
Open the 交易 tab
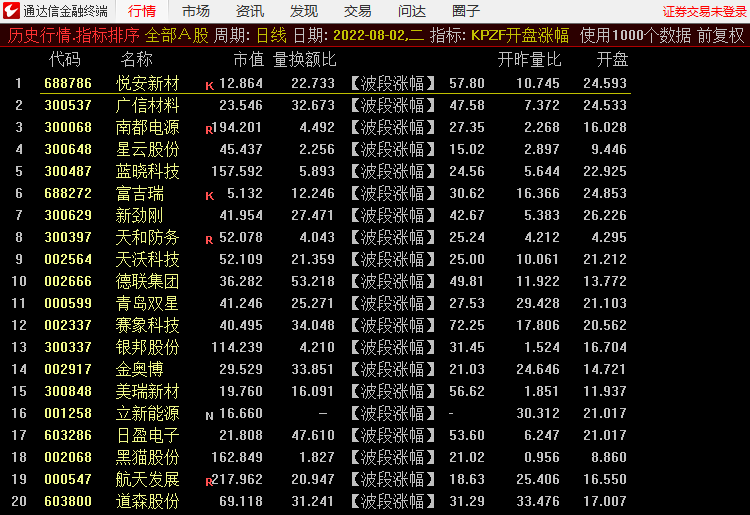point(358,11)
